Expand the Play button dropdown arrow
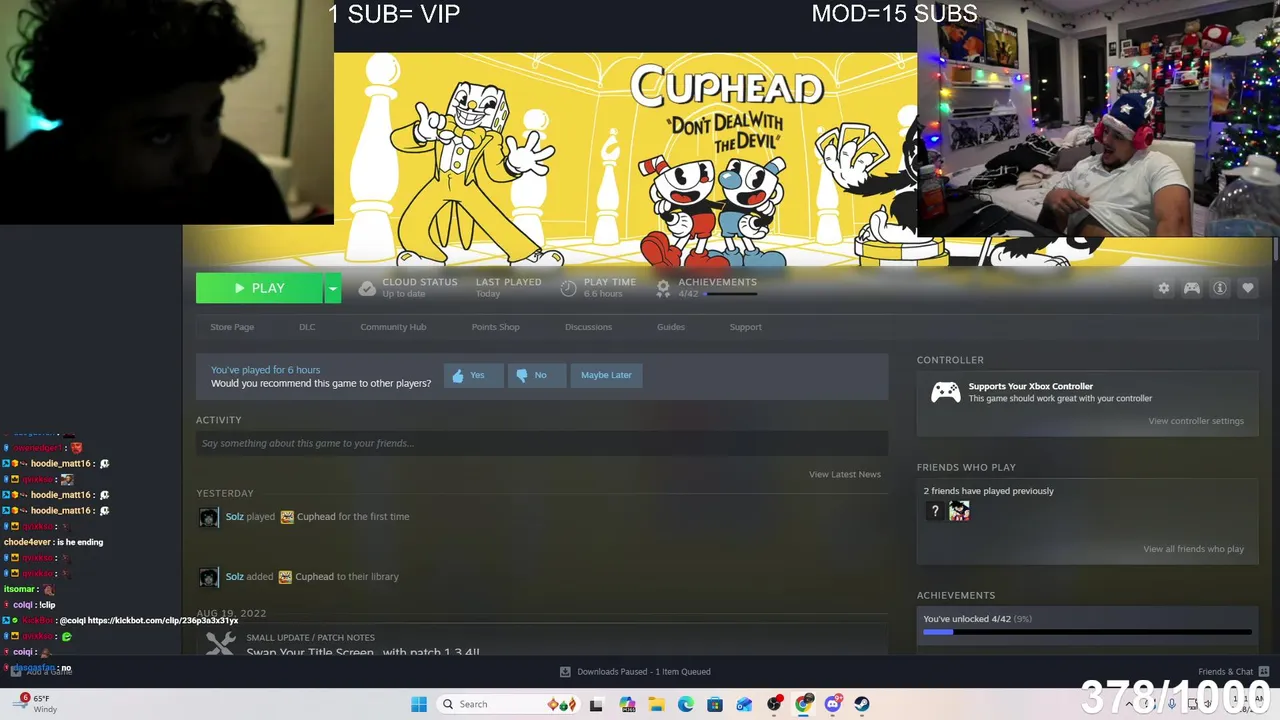The image size is (1280, 720). 332,288
